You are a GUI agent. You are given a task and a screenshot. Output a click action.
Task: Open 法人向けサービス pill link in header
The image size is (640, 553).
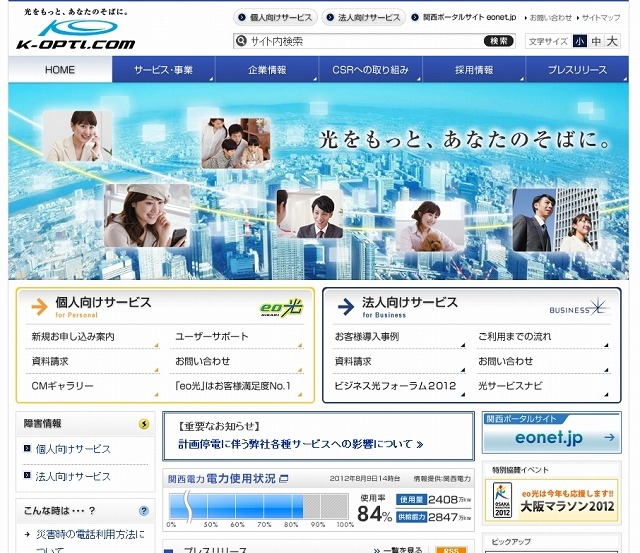click(x=364, y=17)
